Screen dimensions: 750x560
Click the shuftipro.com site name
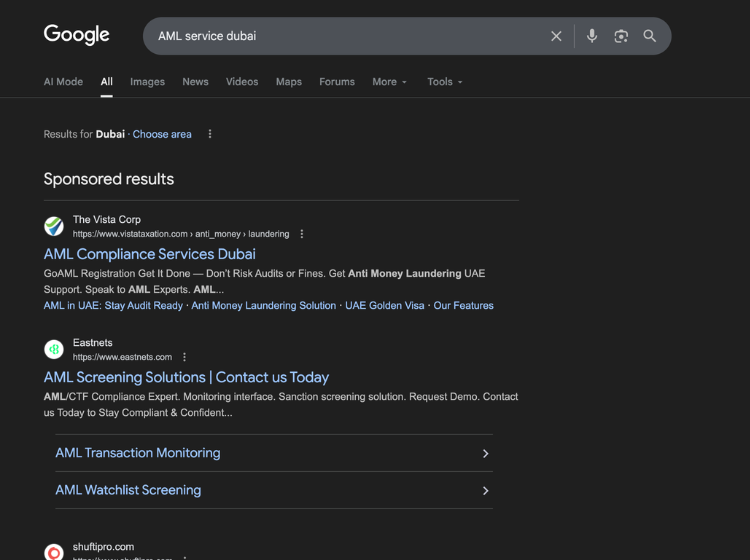(103, 547)
